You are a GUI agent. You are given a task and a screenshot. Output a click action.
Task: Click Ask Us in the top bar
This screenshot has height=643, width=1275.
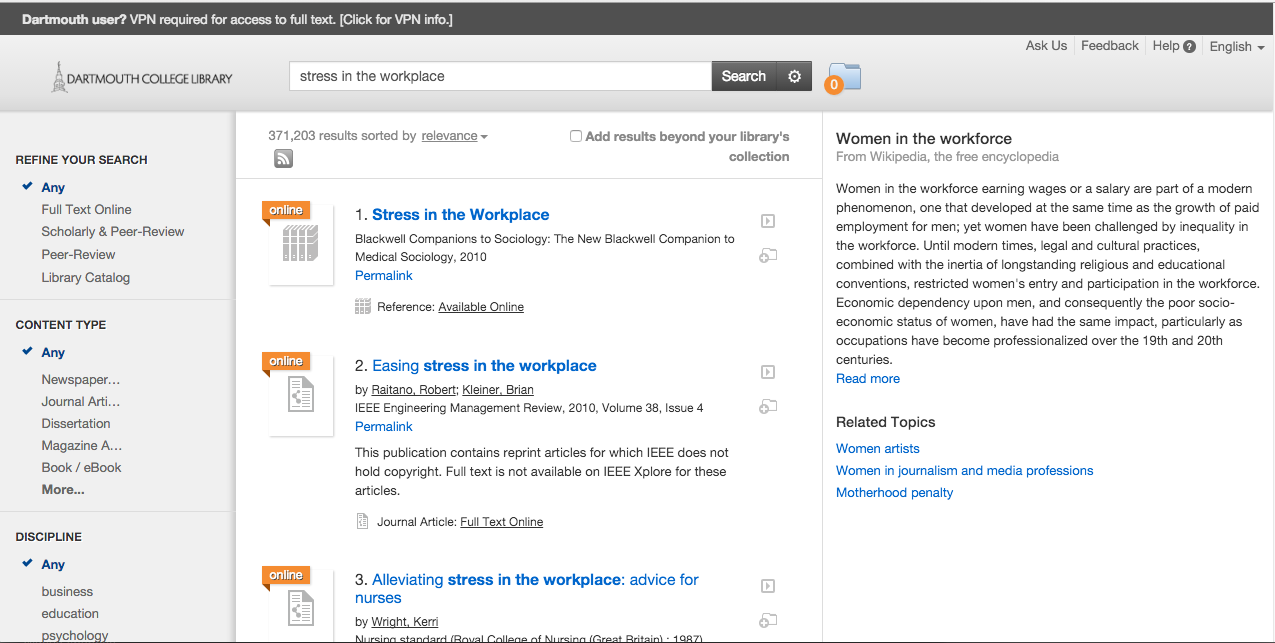coord(1046,46)
